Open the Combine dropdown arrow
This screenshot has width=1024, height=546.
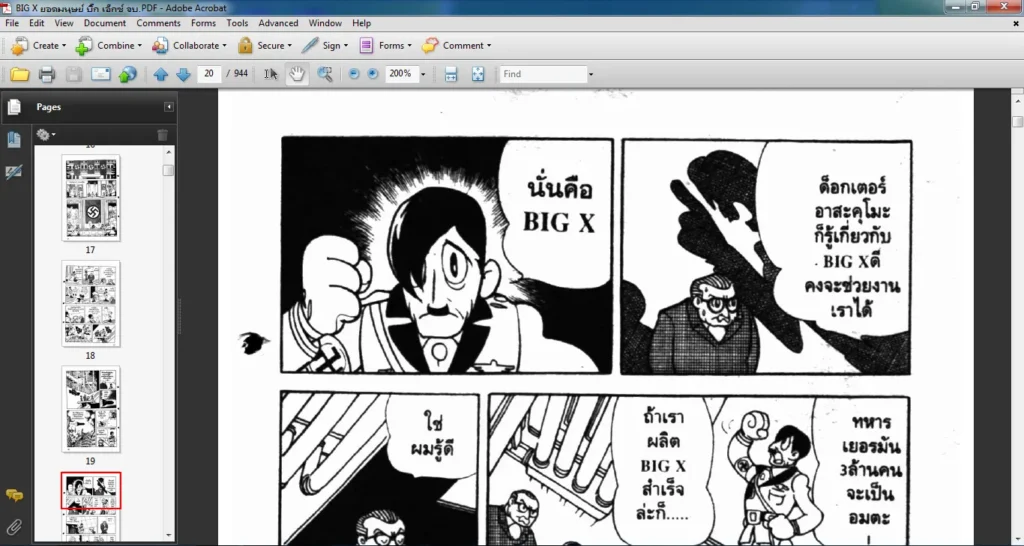tap(139, 46)
